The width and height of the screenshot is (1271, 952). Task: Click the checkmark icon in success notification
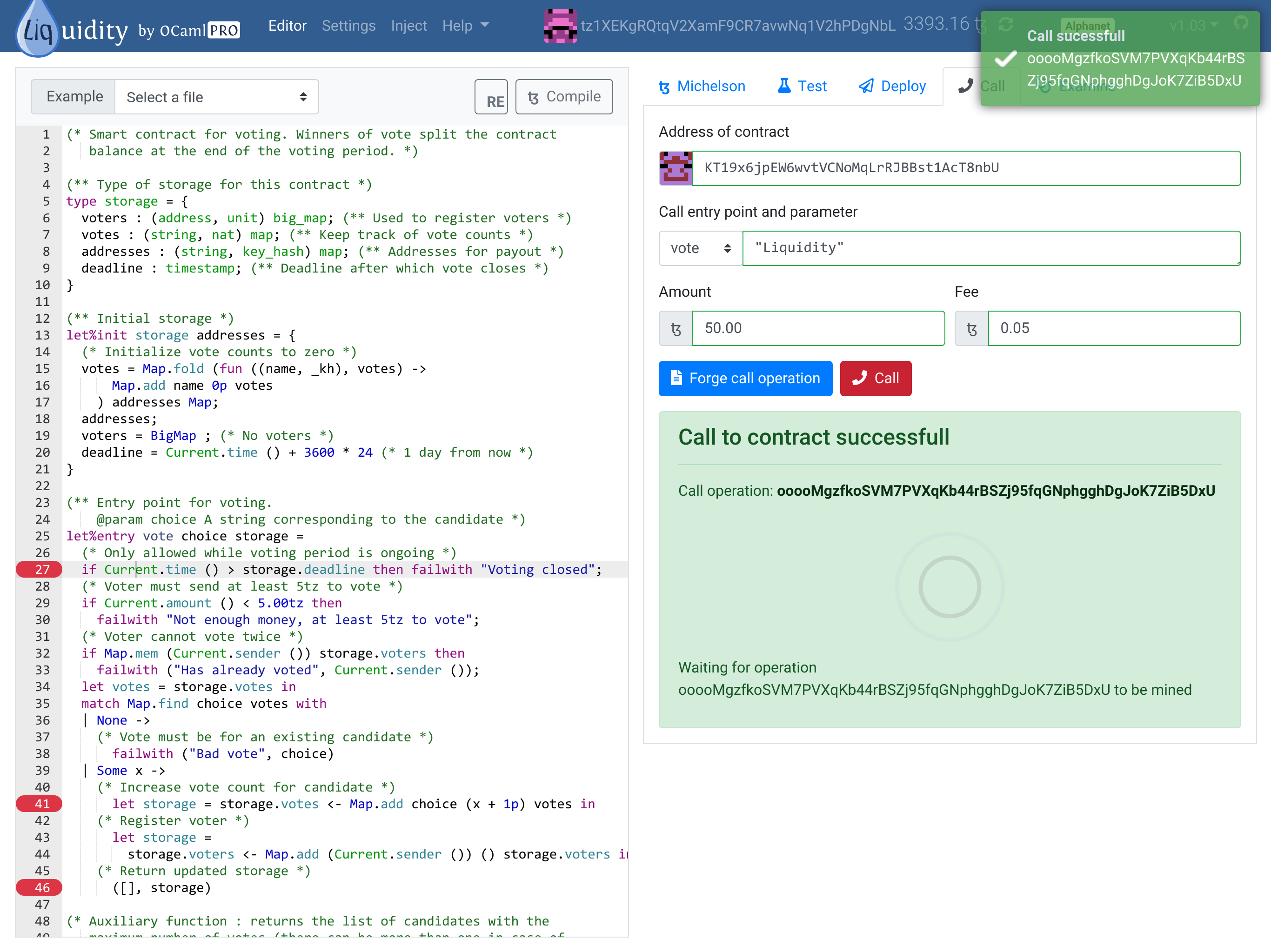(1005, 59)
